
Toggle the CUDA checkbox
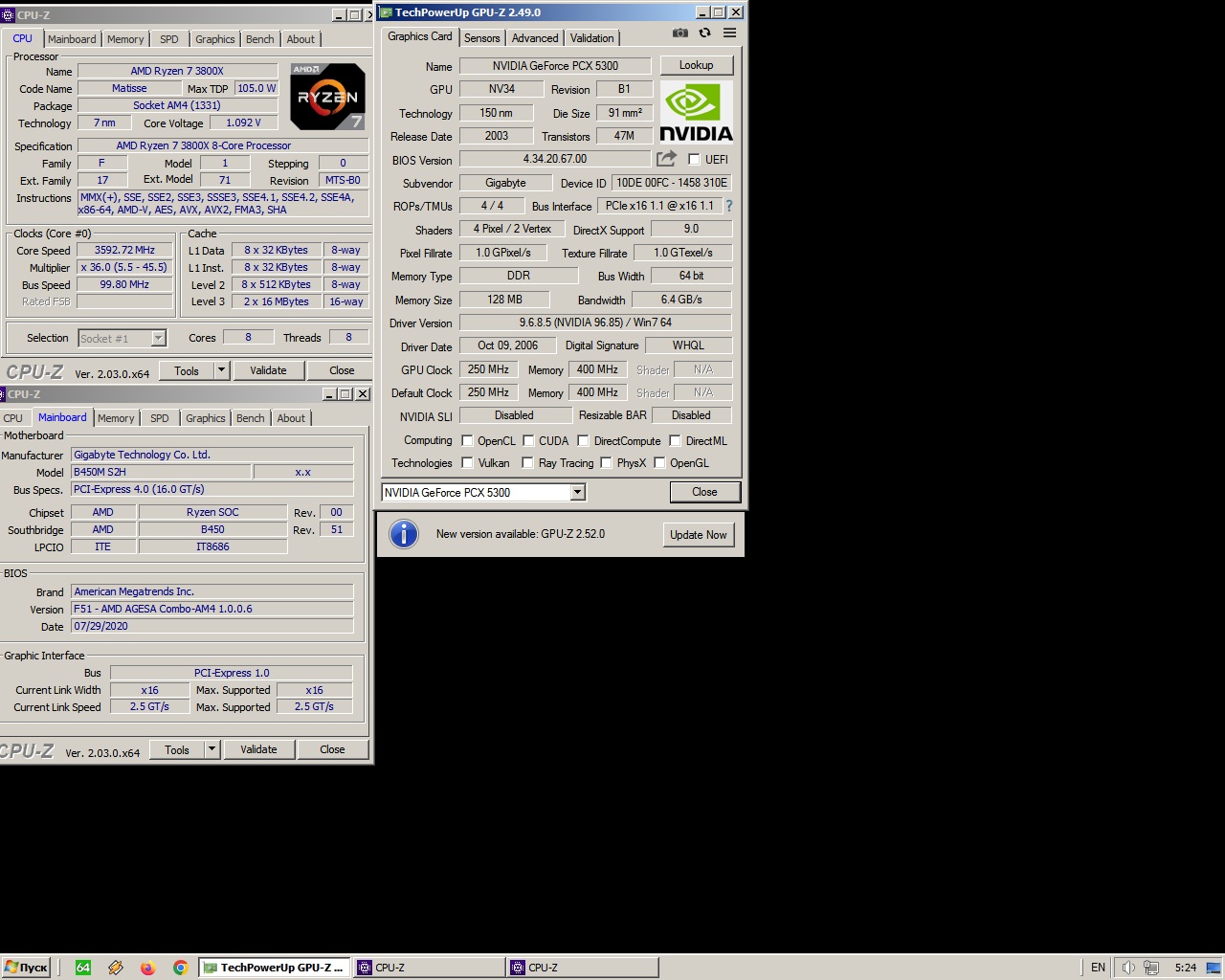528,441
